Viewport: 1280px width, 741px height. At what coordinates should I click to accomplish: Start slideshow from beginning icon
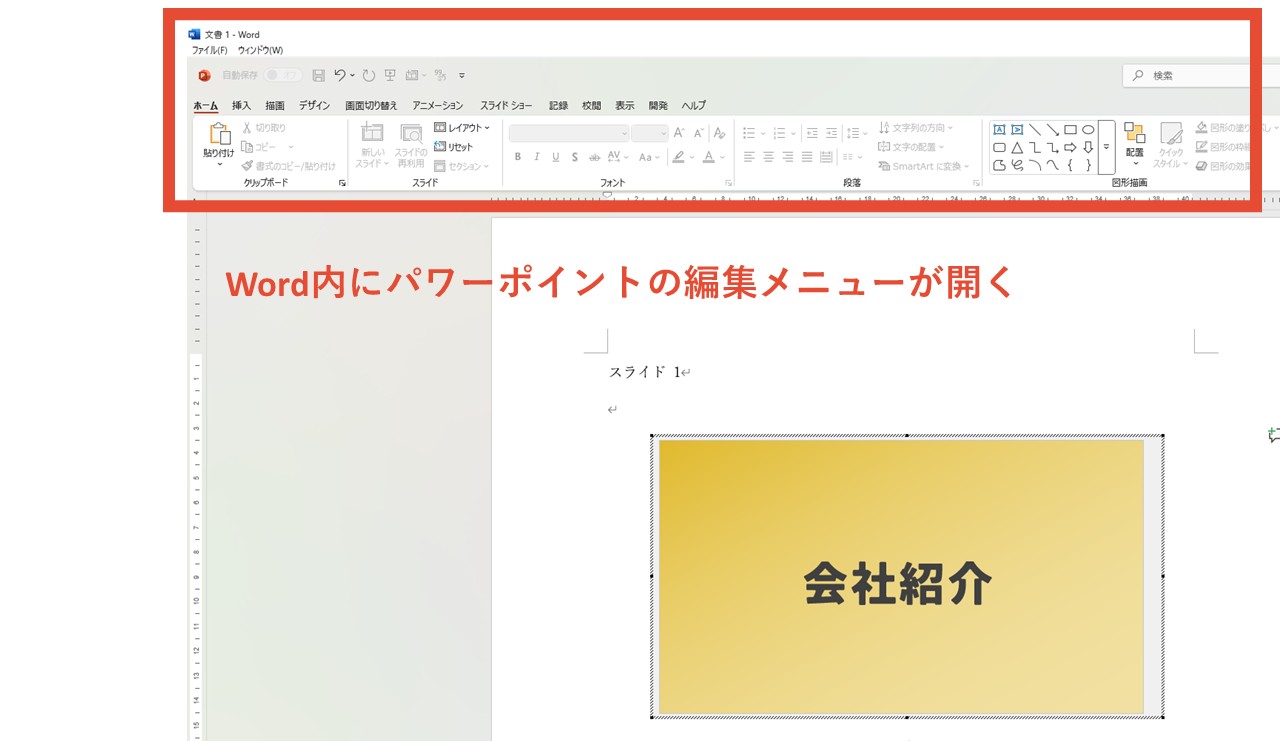pyautogui.click(x=390, y=75)
